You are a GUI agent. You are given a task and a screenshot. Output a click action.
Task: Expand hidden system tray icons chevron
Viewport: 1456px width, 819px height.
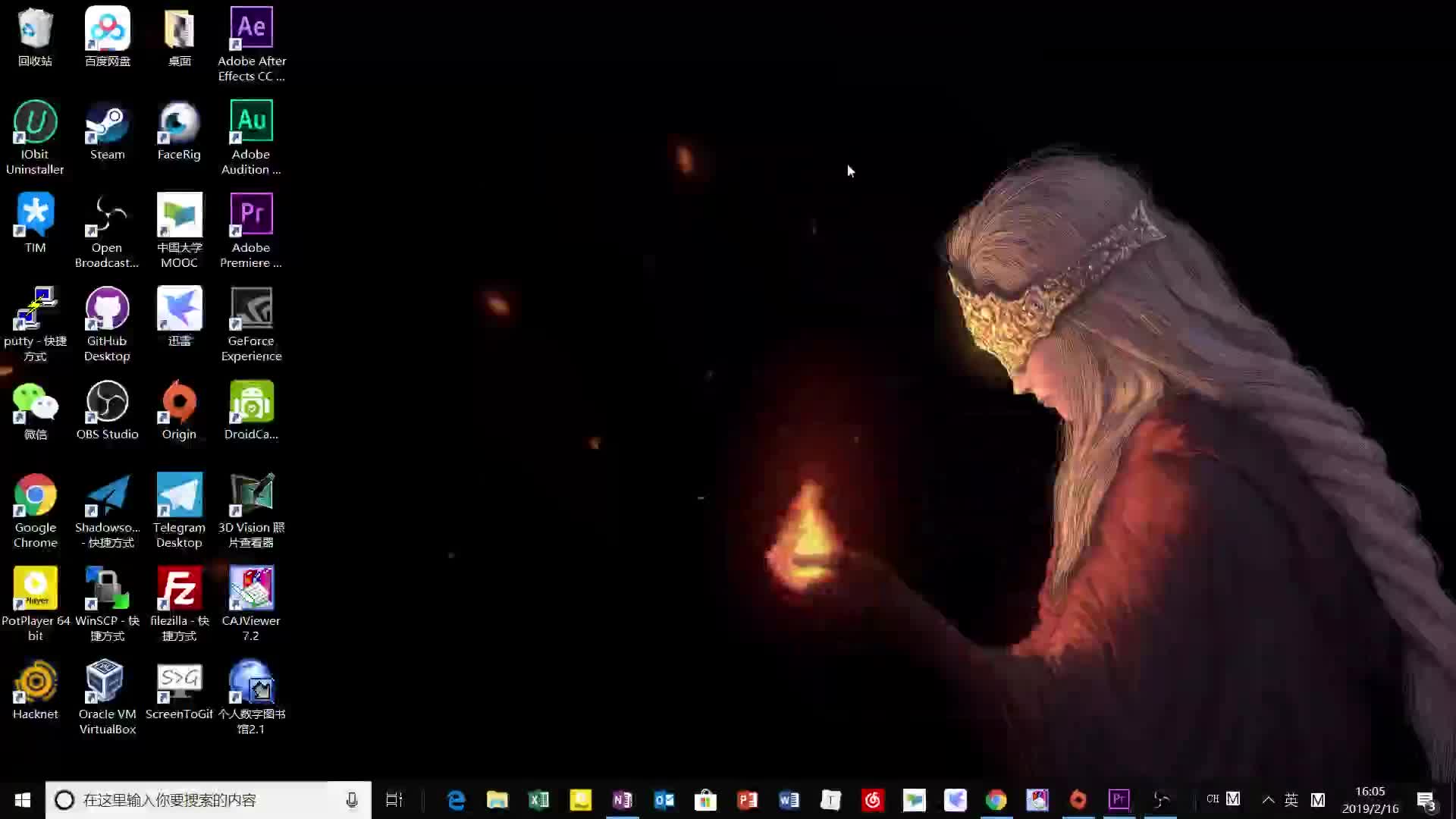[1268, 799]
